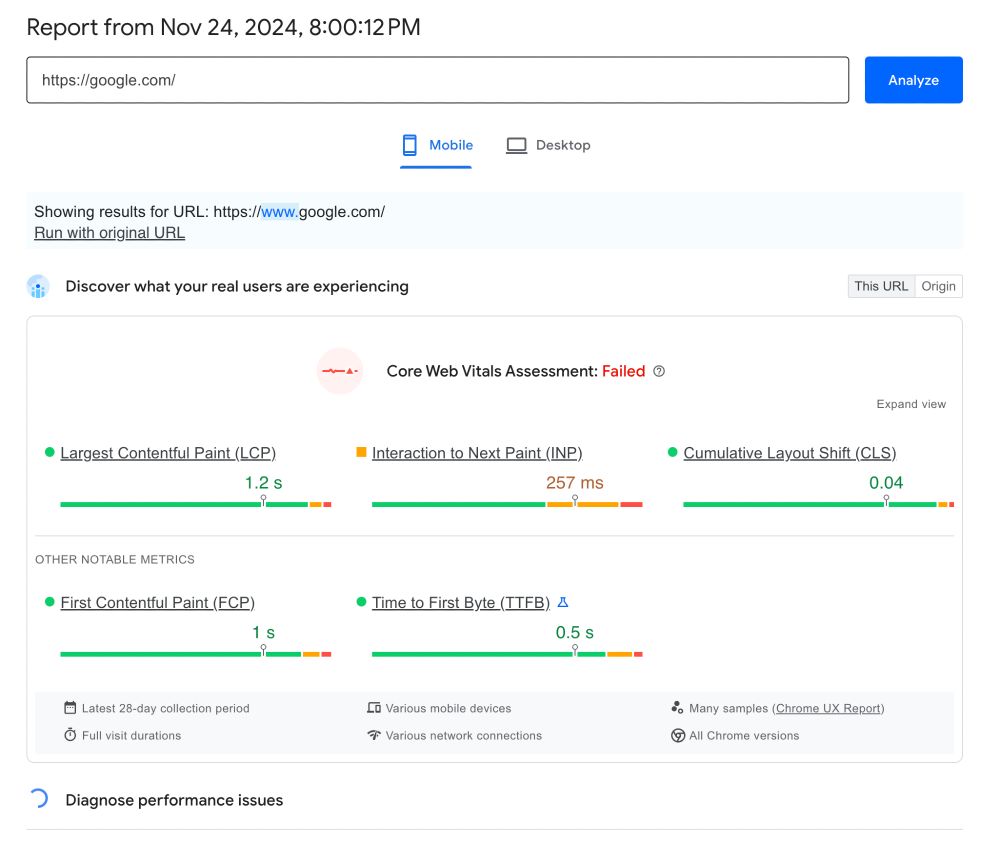Click the Analyze button
Image resolution: width=1000 pixels, height=861 pixels.
pyautogui.click(x=913, y=80)
